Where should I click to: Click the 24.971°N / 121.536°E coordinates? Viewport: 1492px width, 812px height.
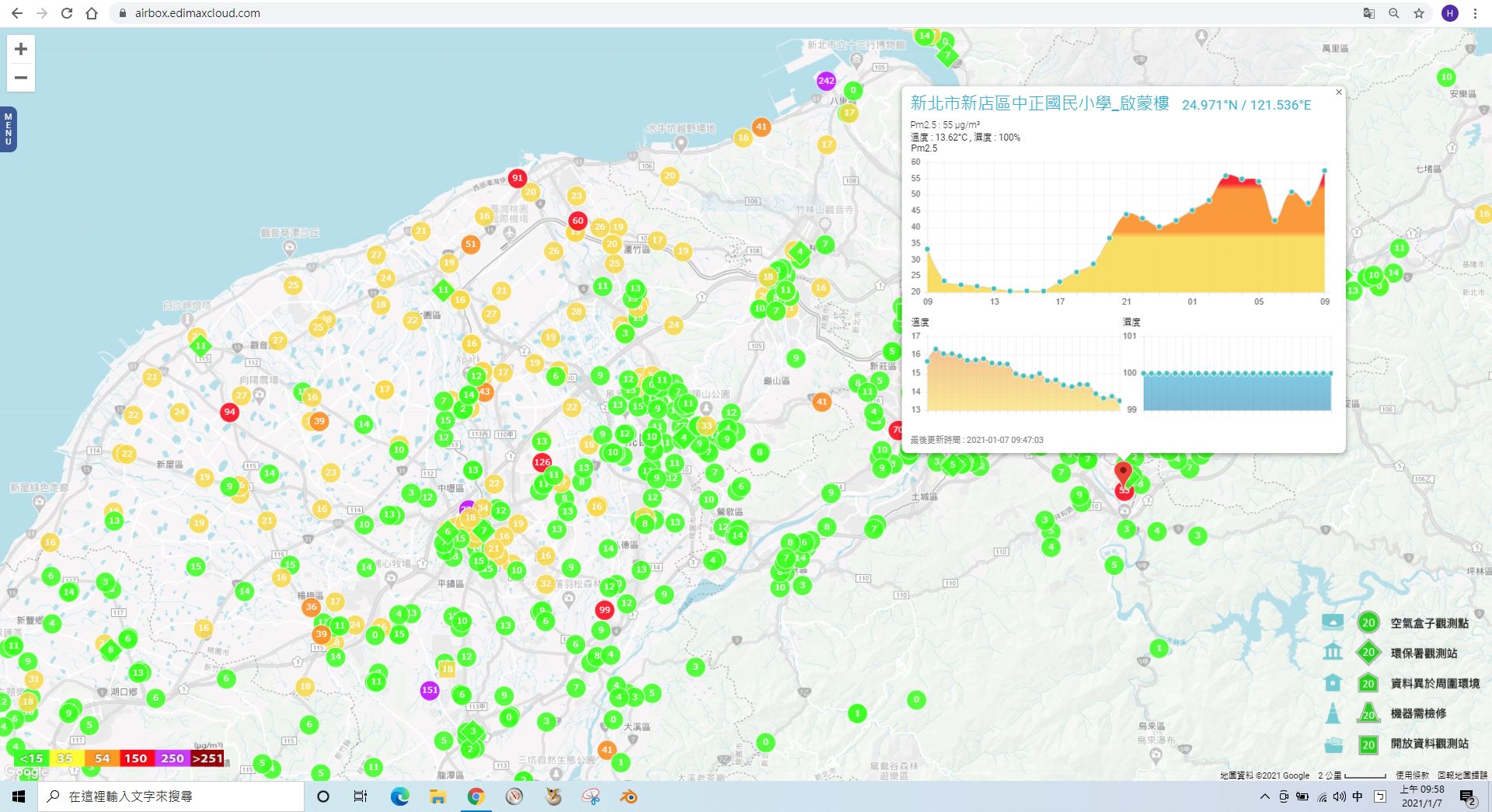[1246, 105]
